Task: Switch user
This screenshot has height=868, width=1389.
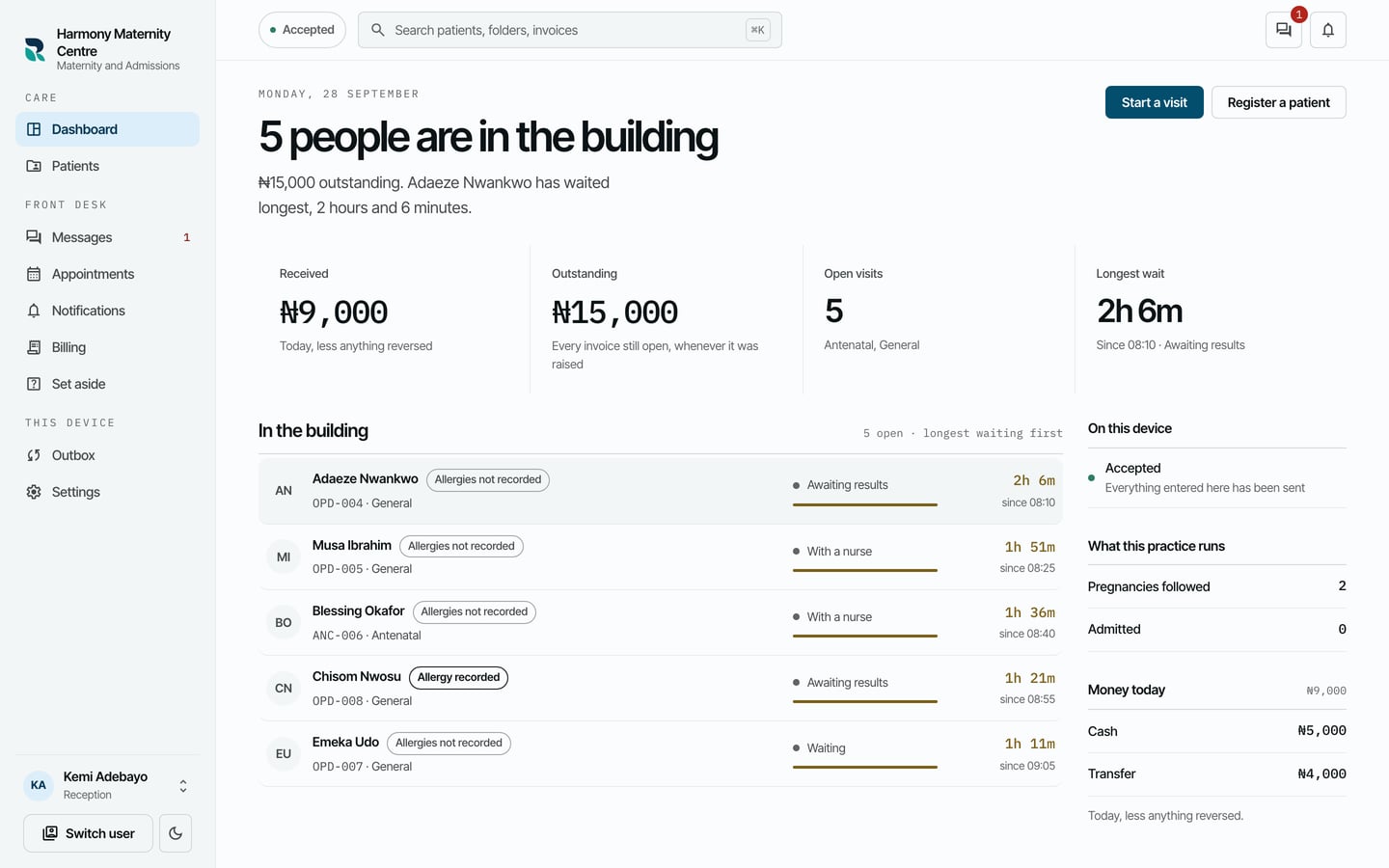Action: 88,833
